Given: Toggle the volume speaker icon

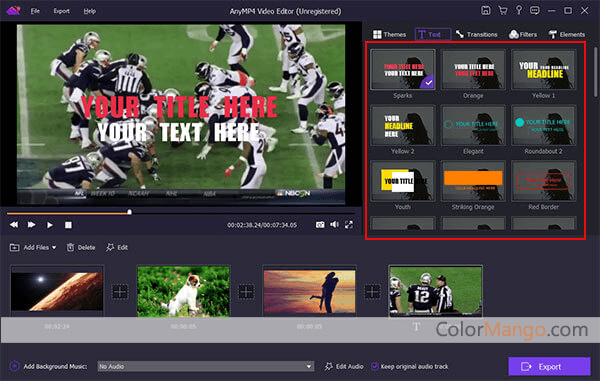Looking at the screenshot, I should [334, 224].
